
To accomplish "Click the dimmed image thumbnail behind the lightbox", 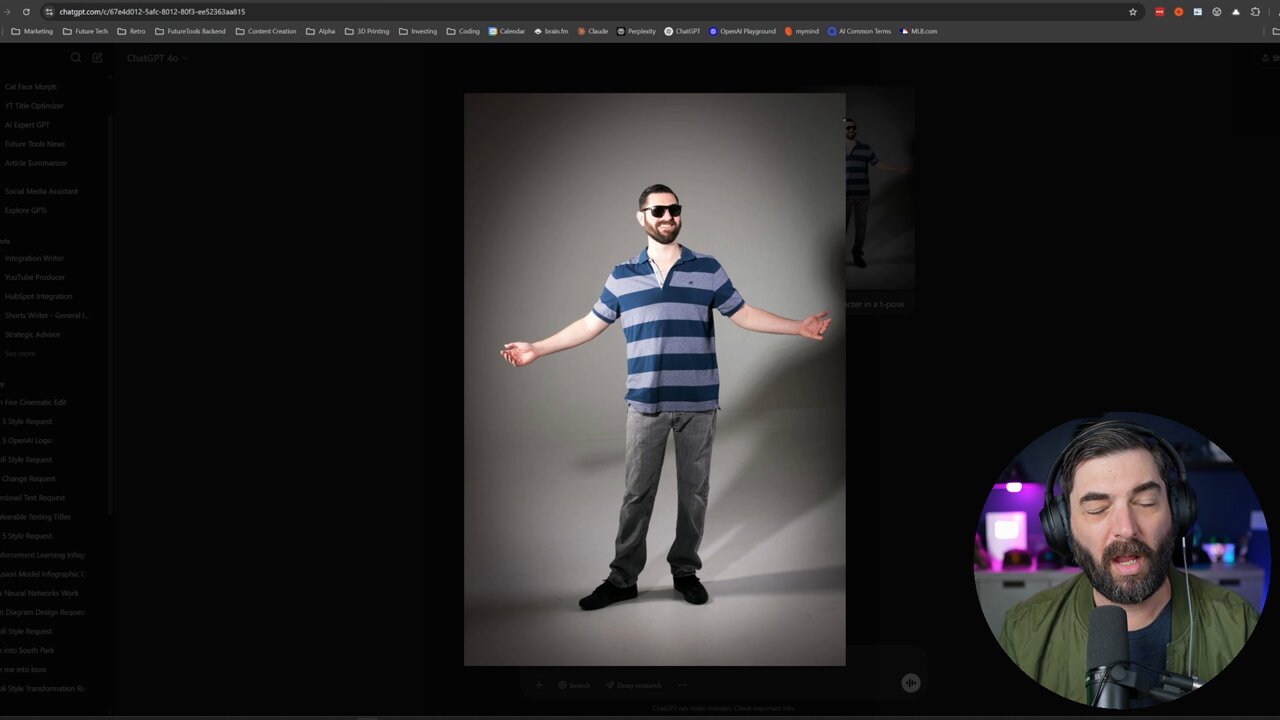I will click(880, 190).
